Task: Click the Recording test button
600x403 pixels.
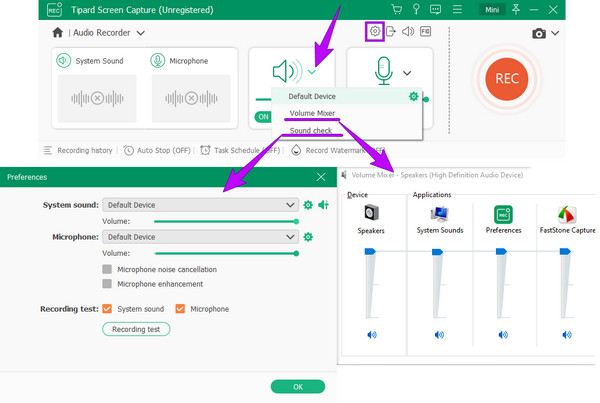Action: click(x=136, y=329)
